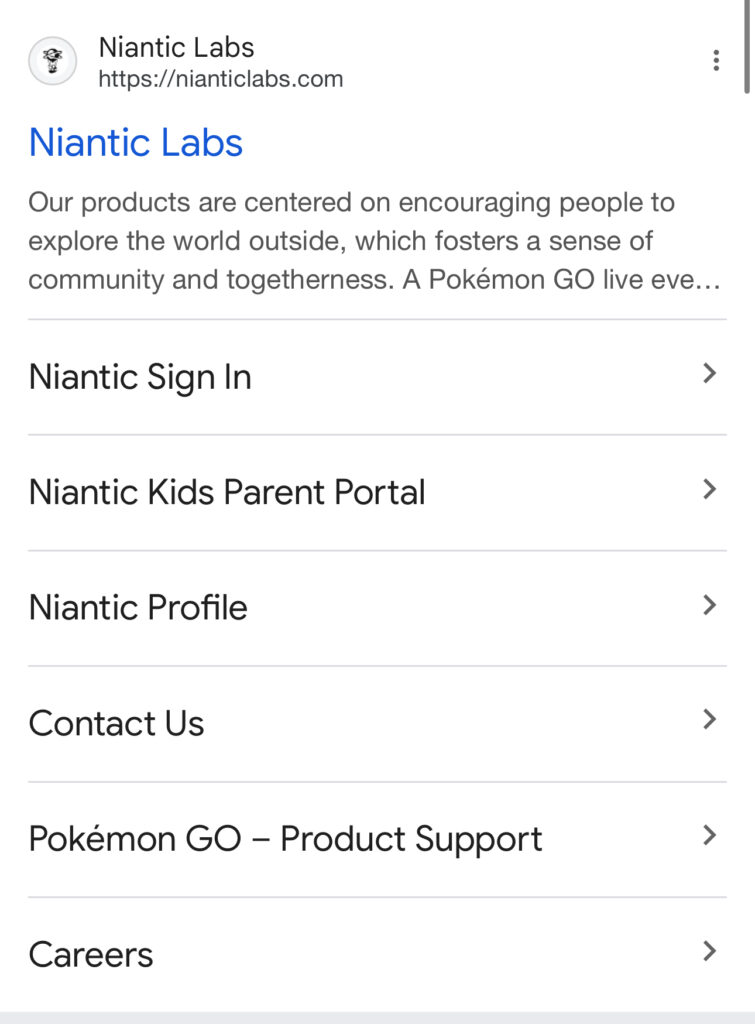Open Pokémon GO – Product Support

point(285,839)
